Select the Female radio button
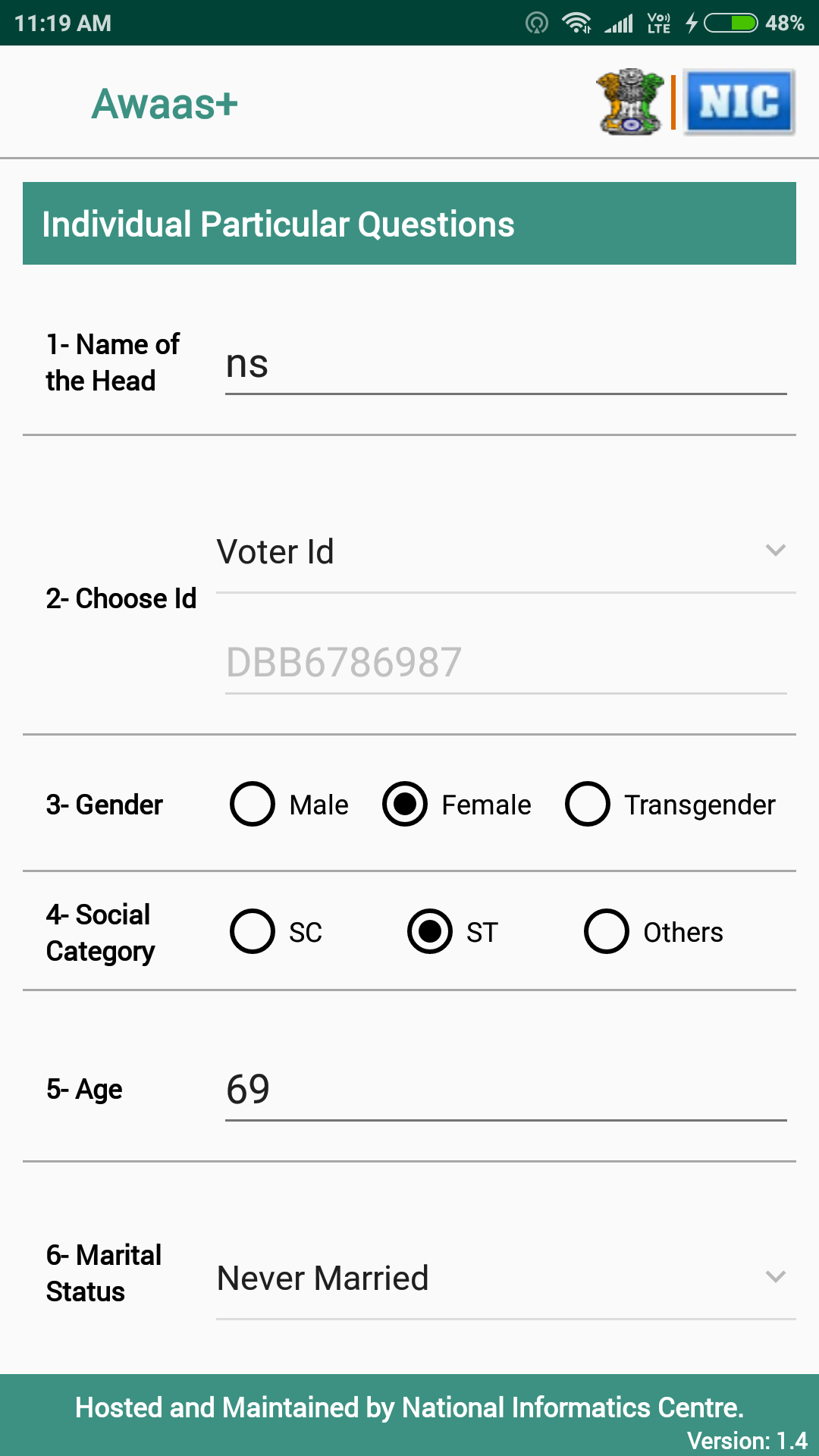 tap(406, 804)
